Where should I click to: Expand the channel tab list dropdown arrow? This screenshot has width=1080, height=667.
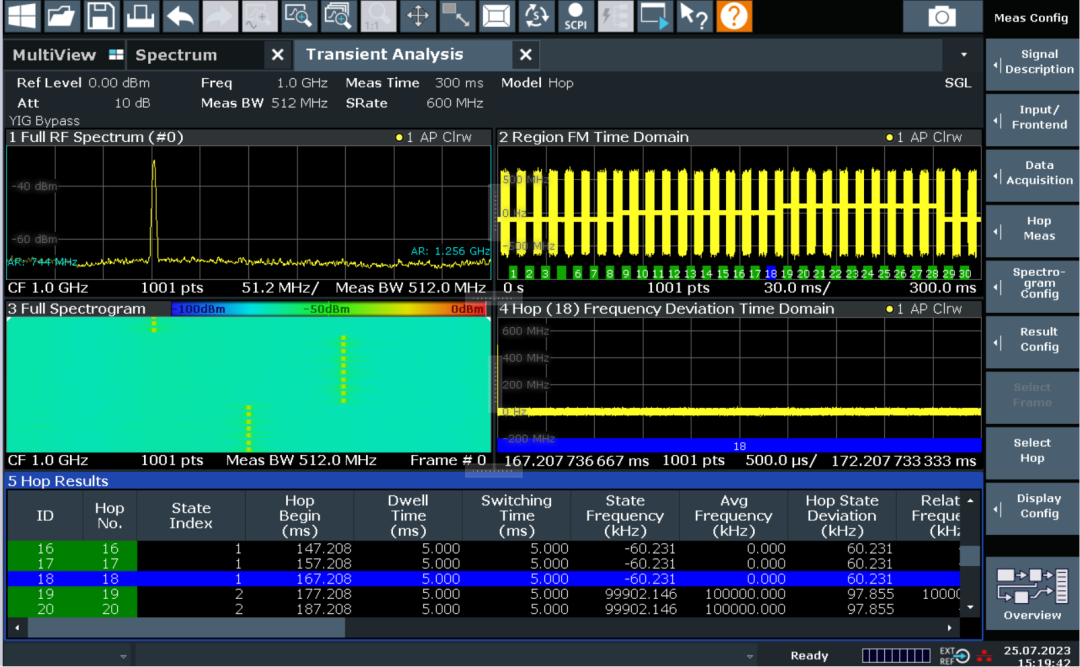click(x=964, y=55)
